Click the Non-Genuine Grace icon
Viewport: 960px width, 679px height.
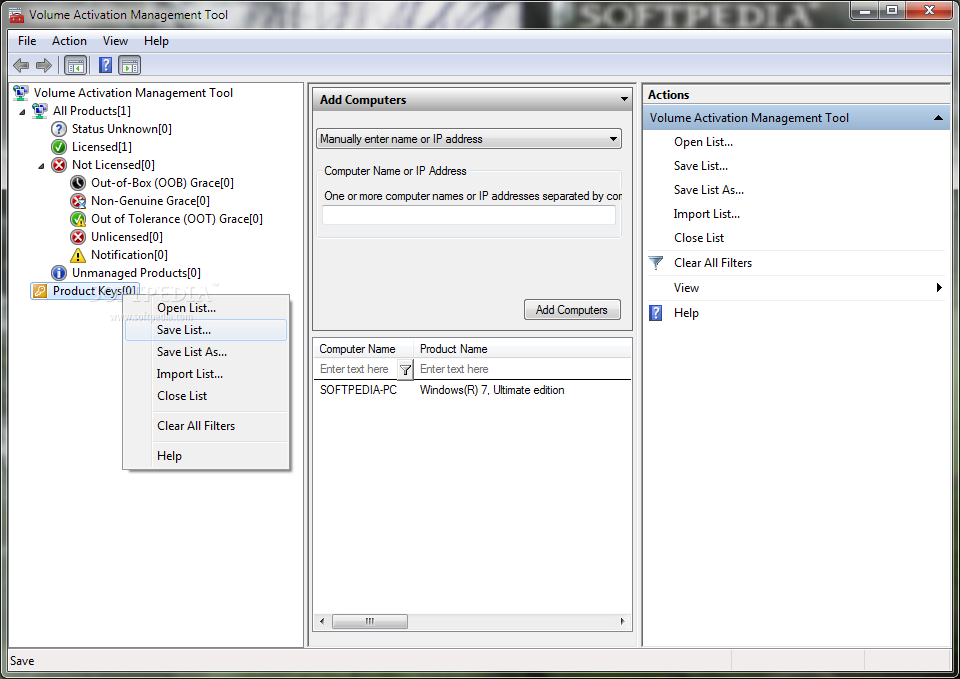coord(78,201)
